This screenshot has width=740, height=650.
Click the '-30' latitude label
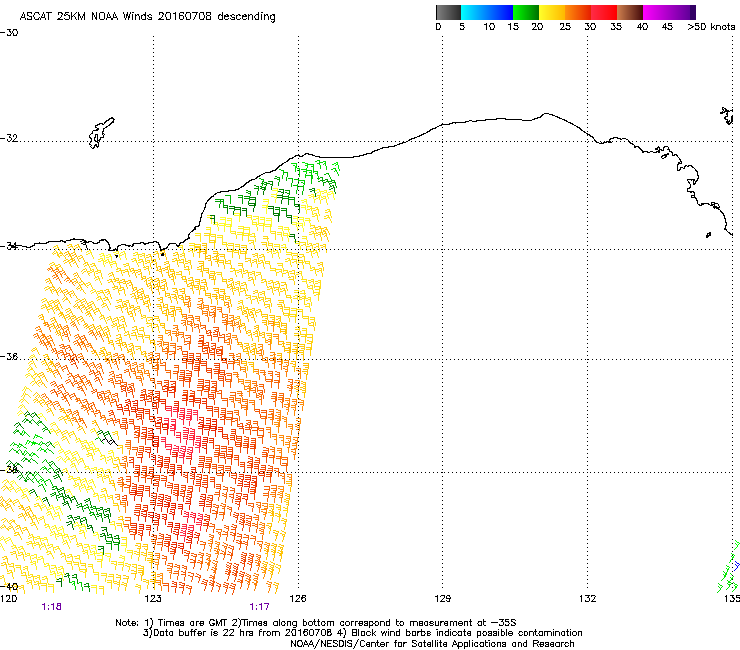[9, 33]
